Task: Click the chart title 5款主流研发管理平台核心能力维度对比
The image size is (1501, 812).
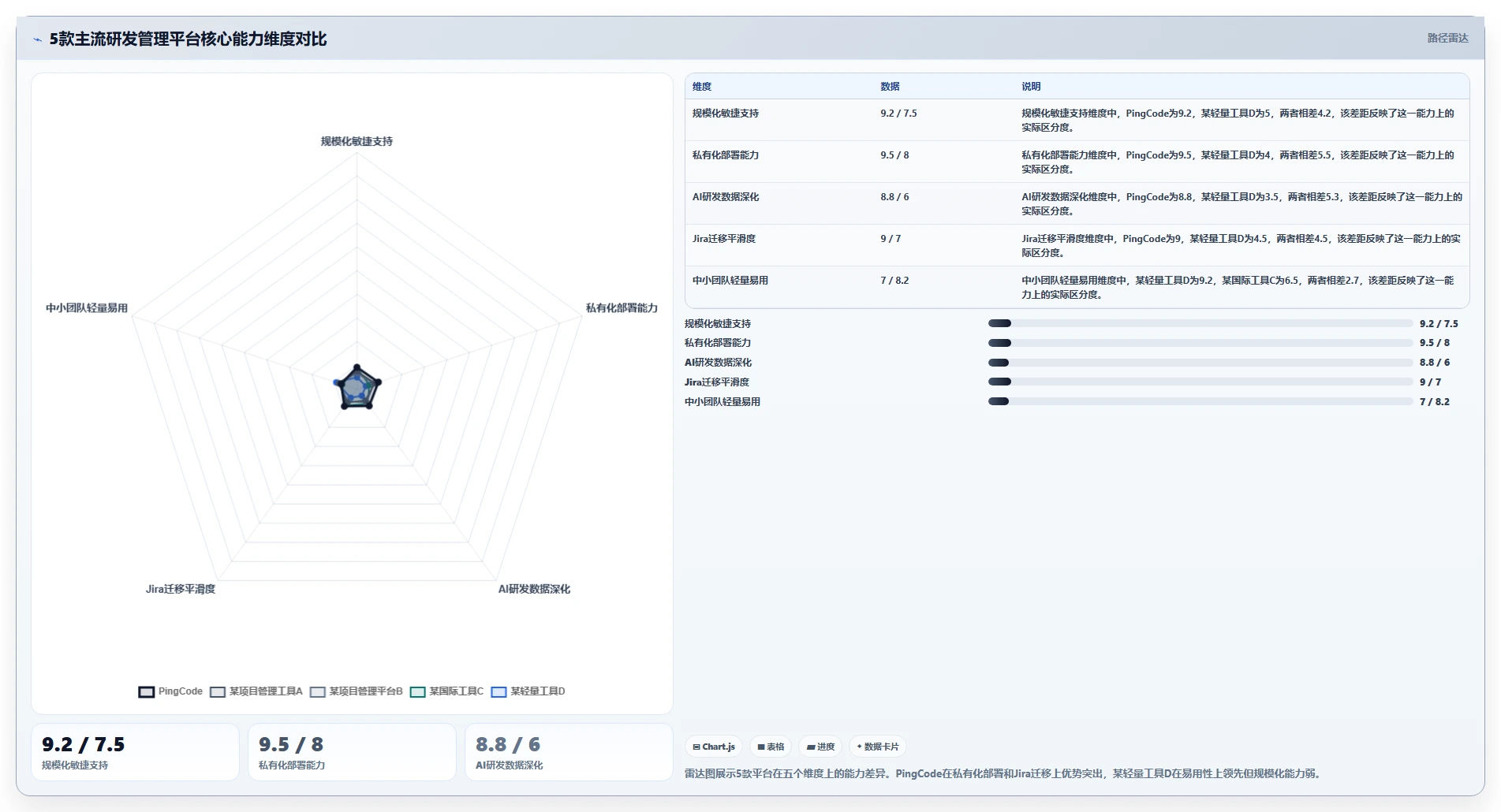Action: point(188,39)
